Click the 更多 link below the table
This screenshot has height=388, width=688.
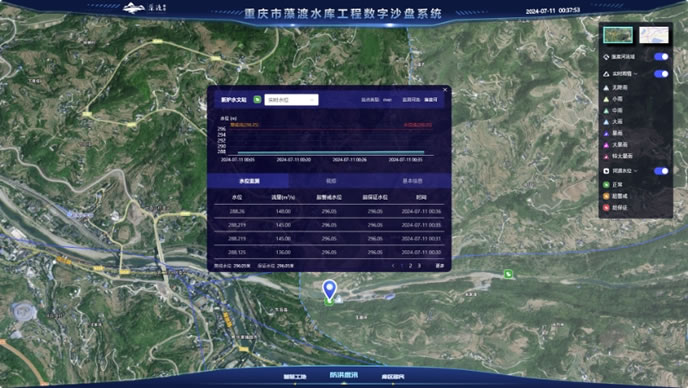tap(439, 266)
